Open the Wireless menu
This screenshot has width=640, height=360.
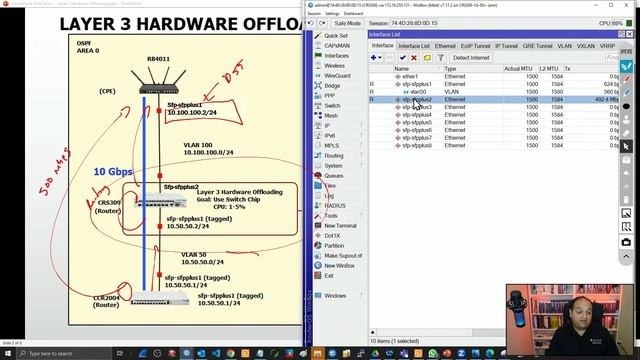click(334, 66)
